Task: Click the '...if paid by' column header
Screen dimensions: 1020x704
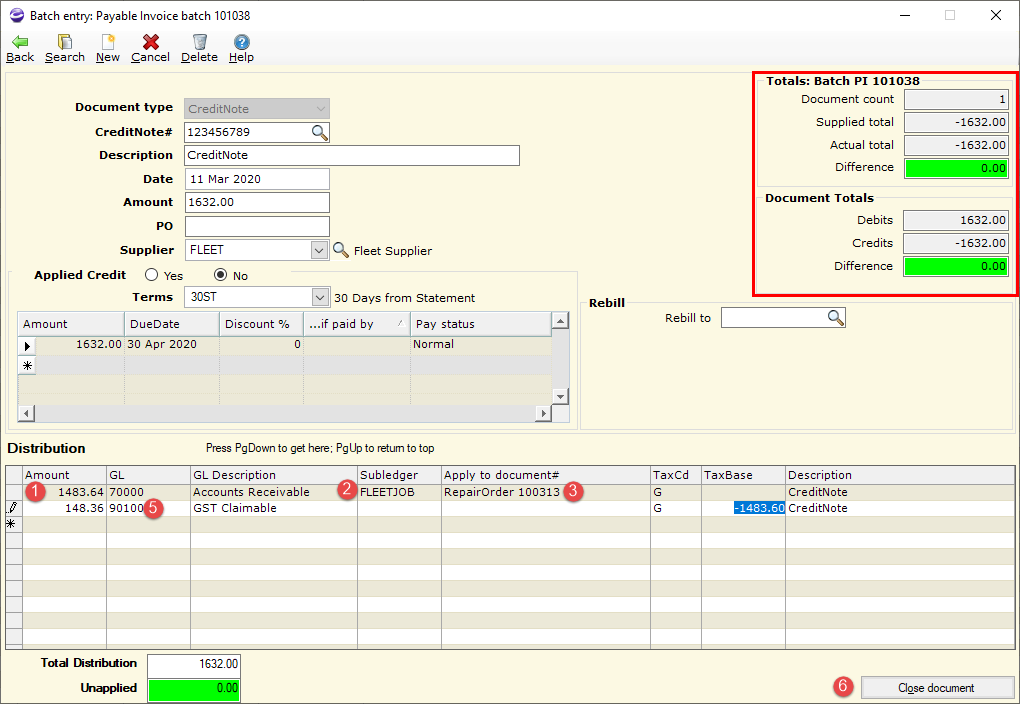Action: [x=356, y=324]
